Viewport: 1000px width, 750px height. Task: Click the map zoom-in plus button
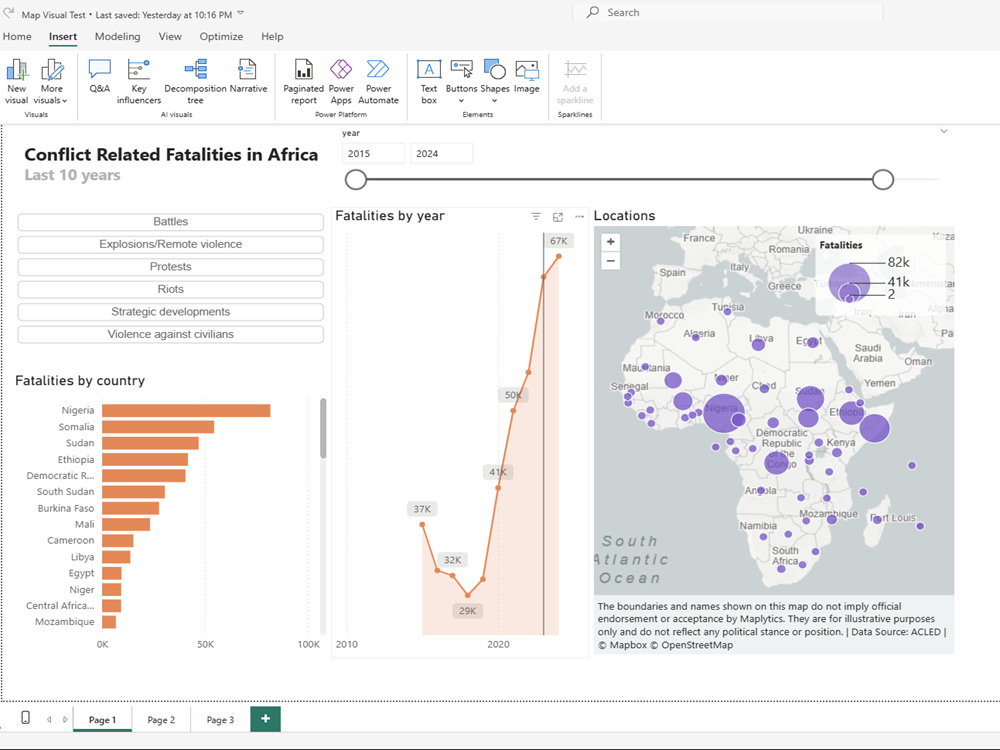[610, 241]
